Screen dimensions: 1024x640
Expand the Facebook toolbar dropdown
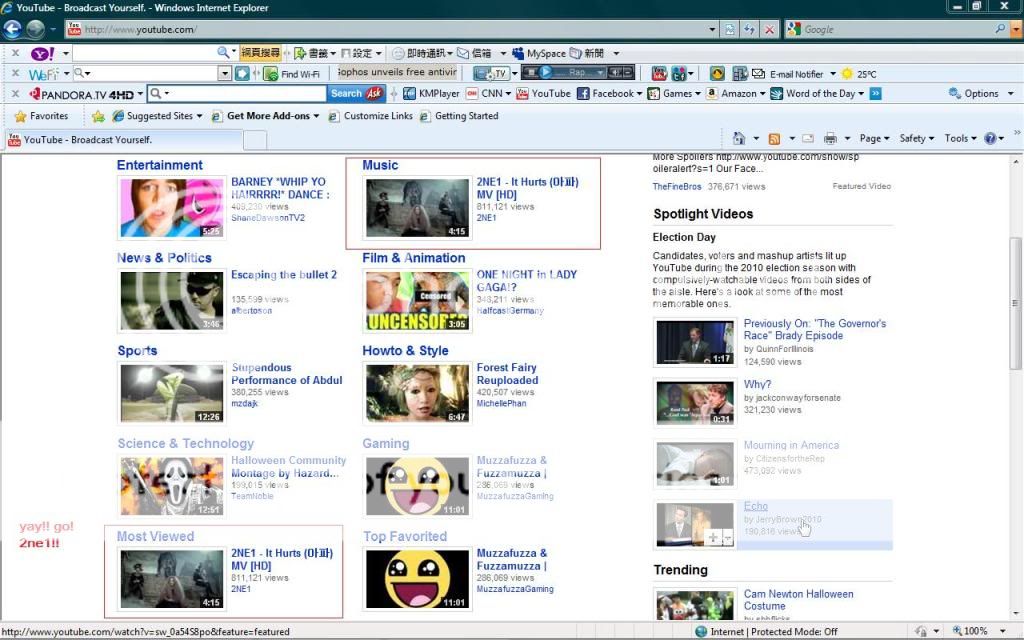click(x=639, y=94)
